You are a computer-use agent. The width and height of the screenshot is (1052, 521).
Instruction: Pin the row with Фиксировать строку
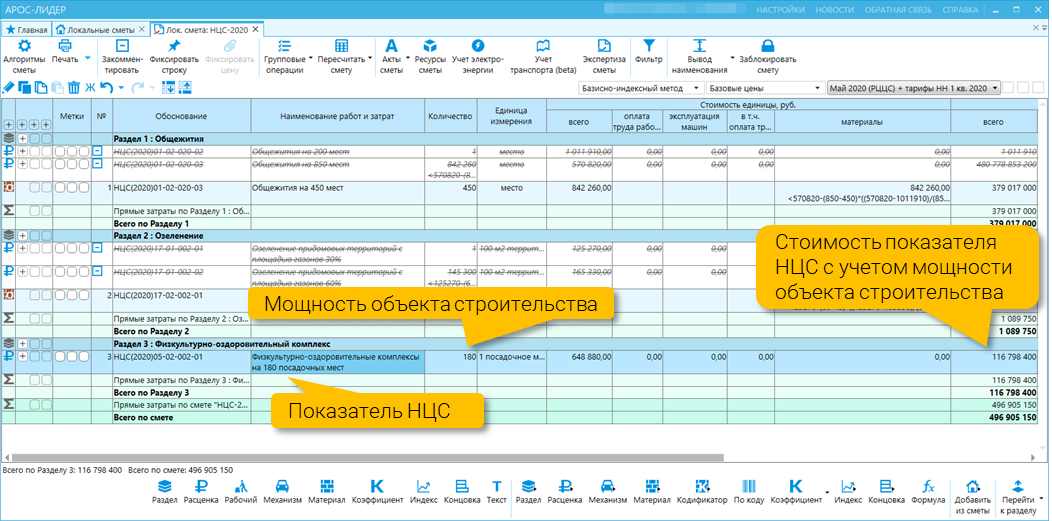(x=174, y=46)
